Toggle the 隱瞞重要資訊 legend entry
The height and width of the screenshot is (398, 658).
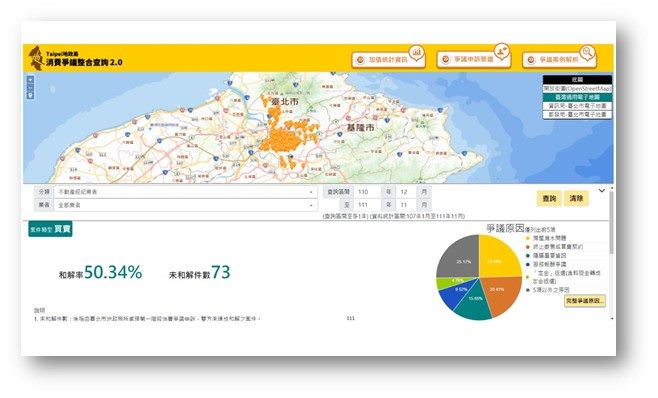click(546, 256)
